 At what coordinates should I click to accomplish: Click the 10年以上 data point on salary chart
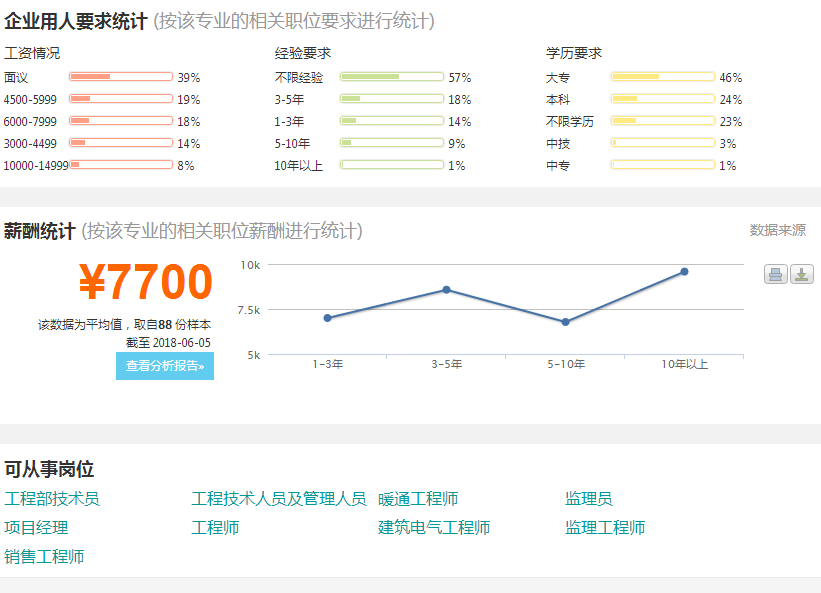click(684, 272)
